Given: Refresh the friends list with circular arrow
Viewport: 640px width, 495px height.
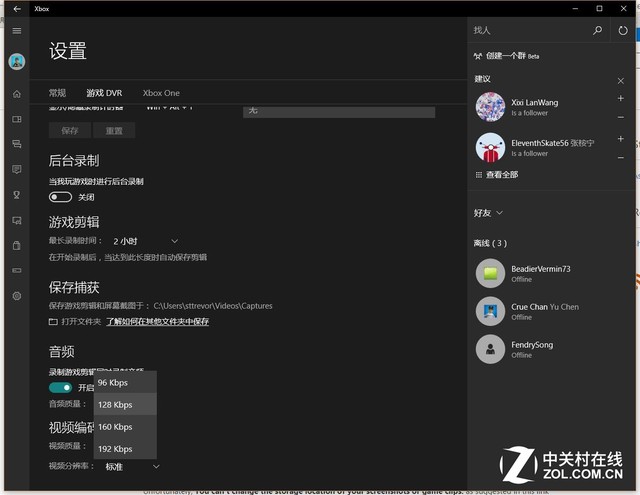Looking at the screenshot, I should pos(623,30).
